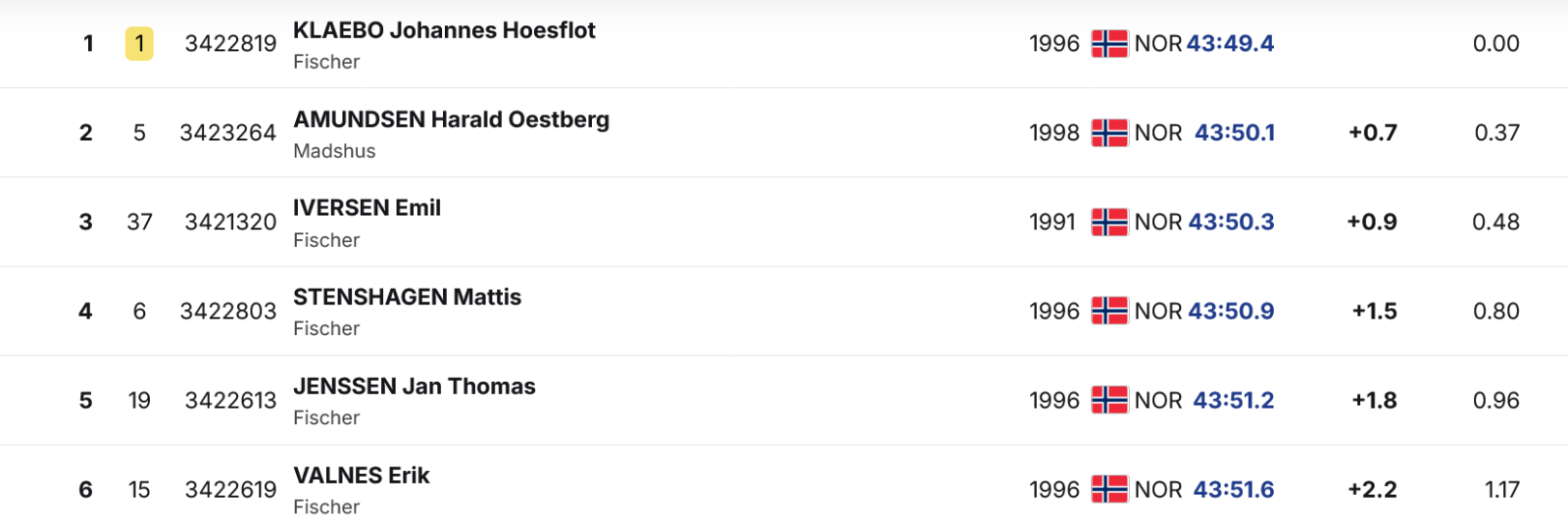Screen dimensions: 1568x525
Task: Click Norwegian flag icon beside Klaebo
Action: click(x=1109, y=44)
